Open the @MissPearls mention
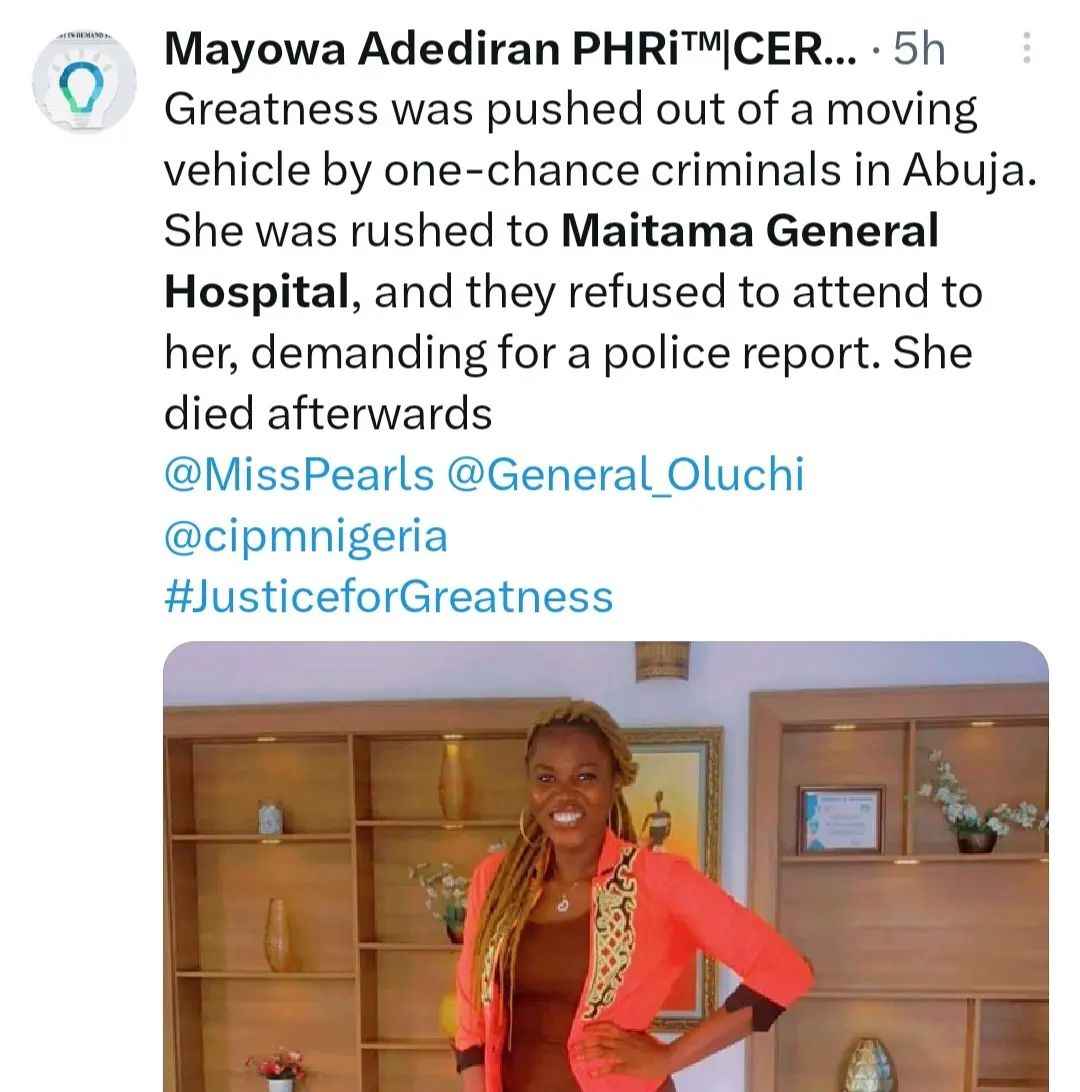1080x1092 pixels. click(299, 475)
